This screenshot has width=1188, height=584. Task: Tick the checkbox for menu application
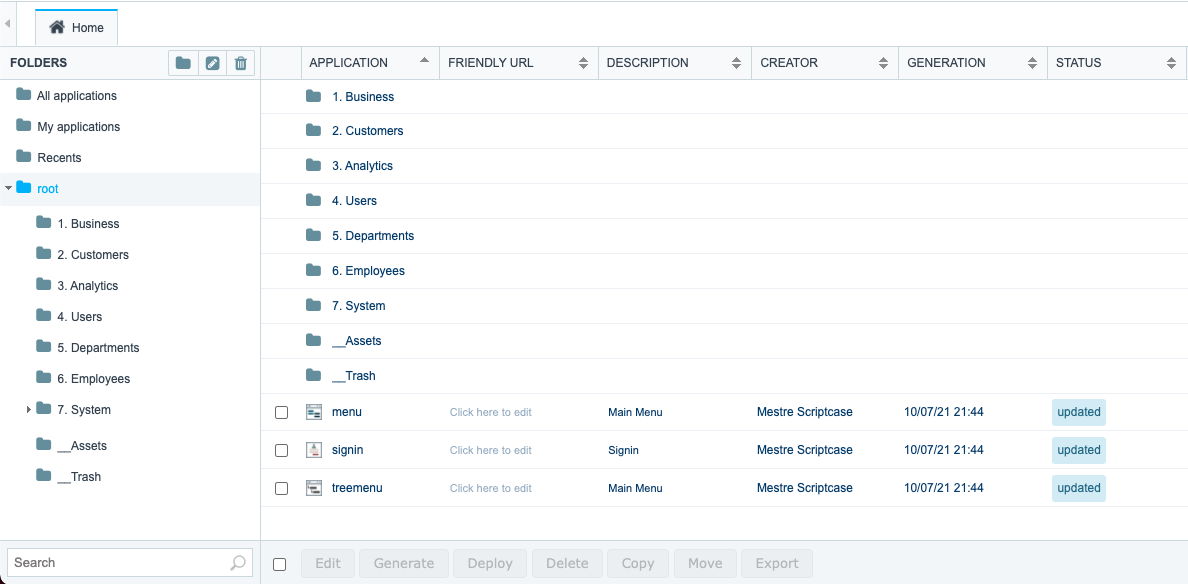tap(281, 413)
